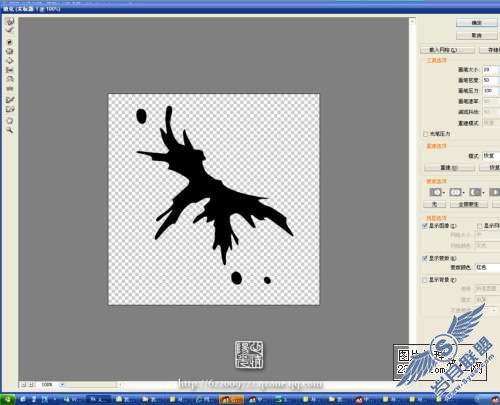Click the 载入网格 Load Mesh button
Screen dimensions: 500x405
tap(447, 50)
